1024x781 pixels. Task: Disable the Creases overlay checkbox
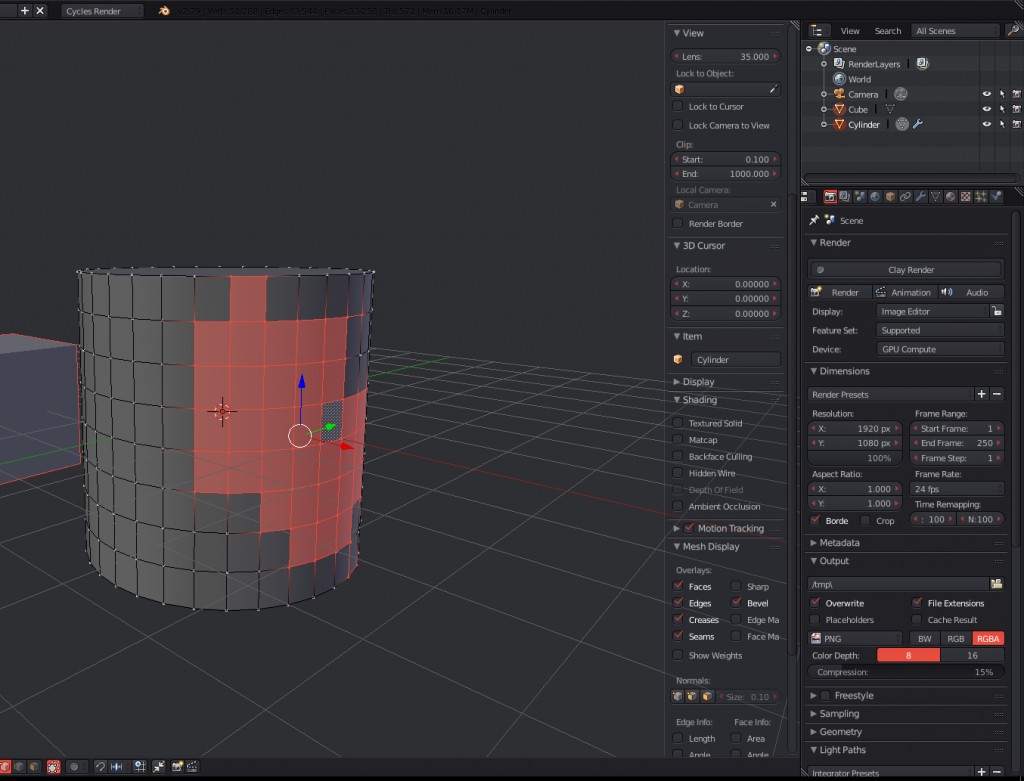coord(679,620)
